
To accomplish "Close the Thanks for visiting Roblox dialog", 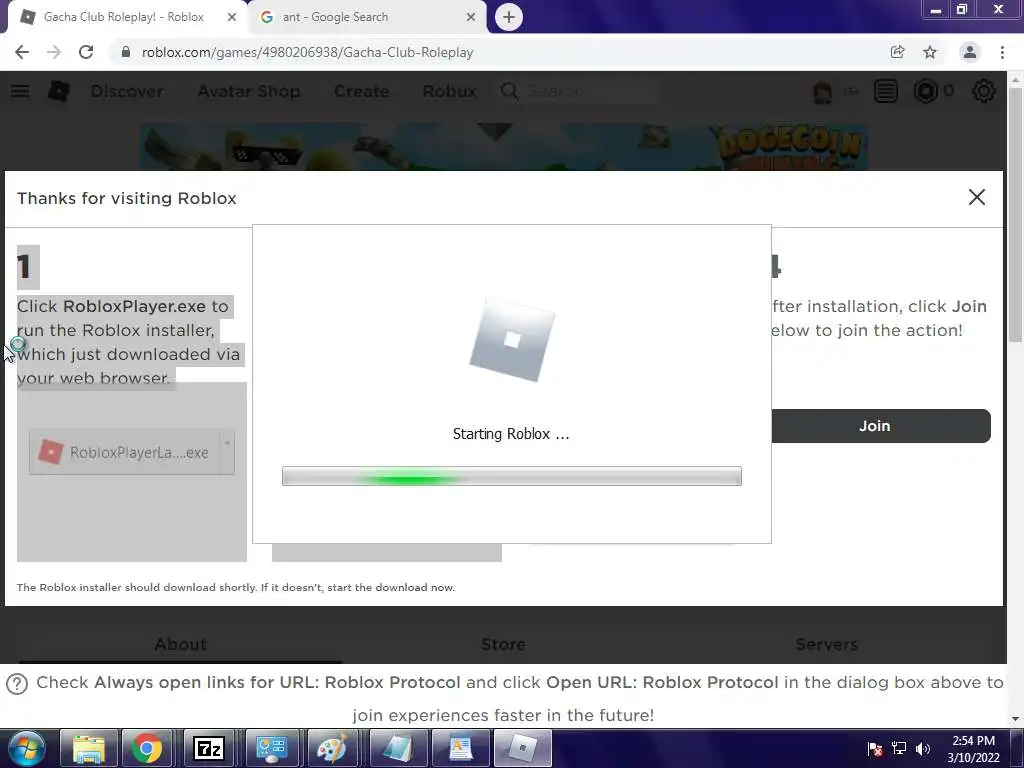I will pyautogui.click(x=976, y=197).
